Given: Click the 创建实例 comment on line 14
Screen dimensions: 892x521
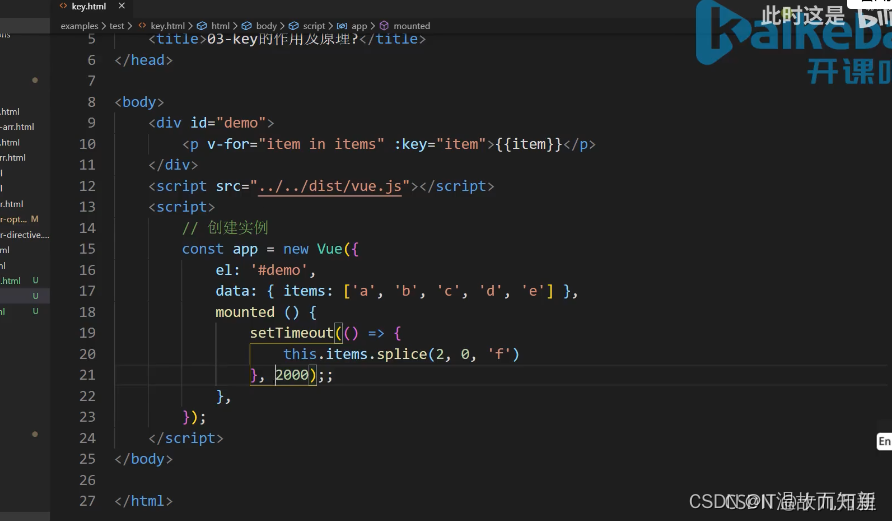Looking at the screenshot, I should (x=225, y=228).
